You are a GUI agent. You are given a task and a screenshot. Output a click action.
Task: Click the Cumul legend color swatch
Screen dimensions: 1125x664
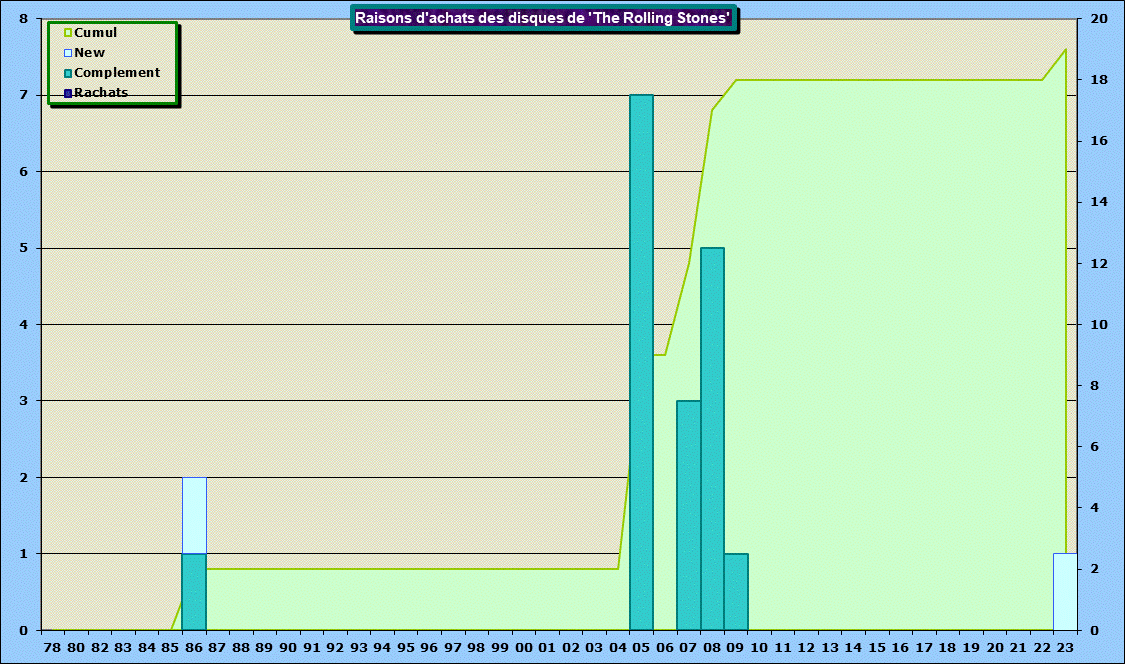68,33
